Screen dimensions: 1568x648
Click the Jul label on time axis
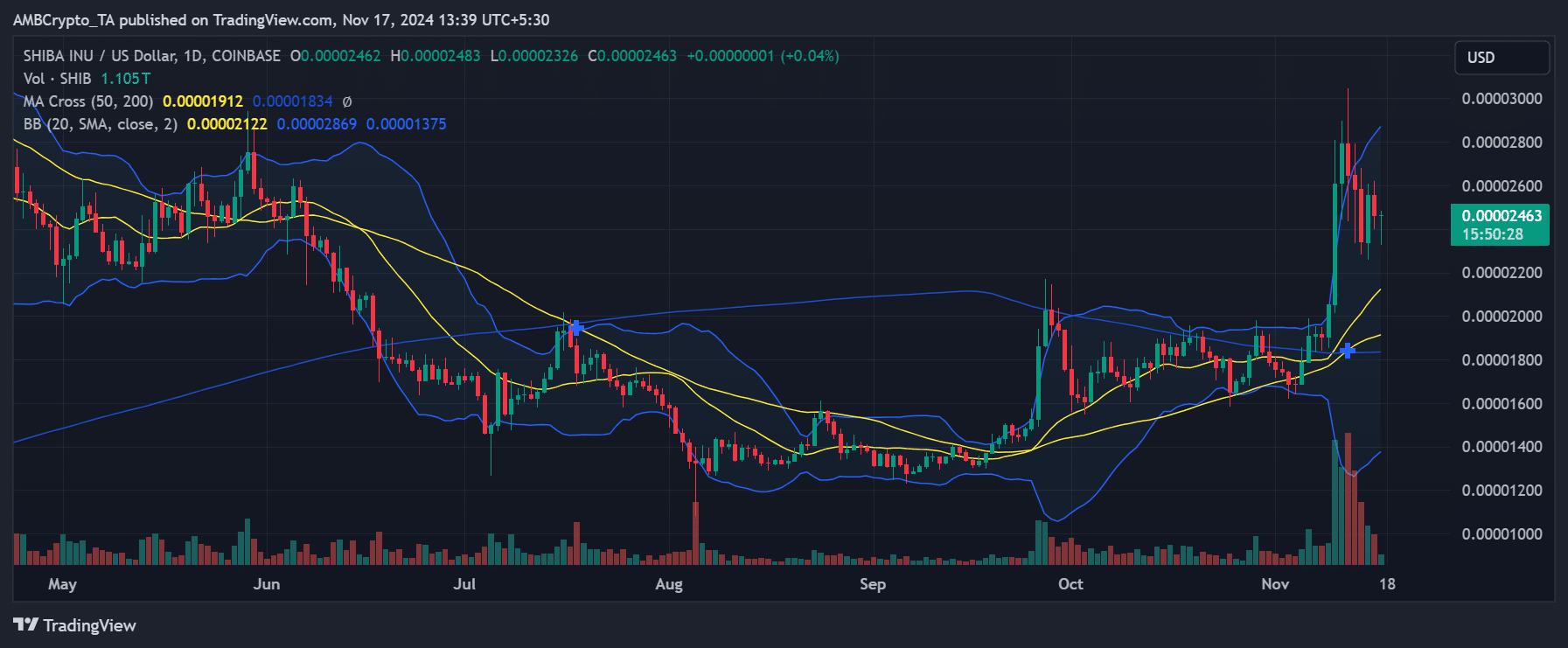click(464, 584)
